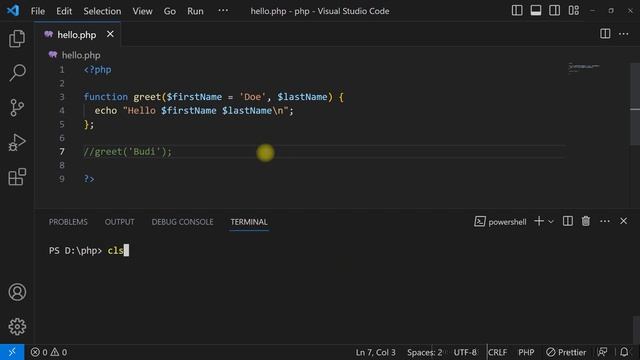Open the Source Control view
Image resolution: width=640 pixels, height=360 pixels.
tap(17, 108)
